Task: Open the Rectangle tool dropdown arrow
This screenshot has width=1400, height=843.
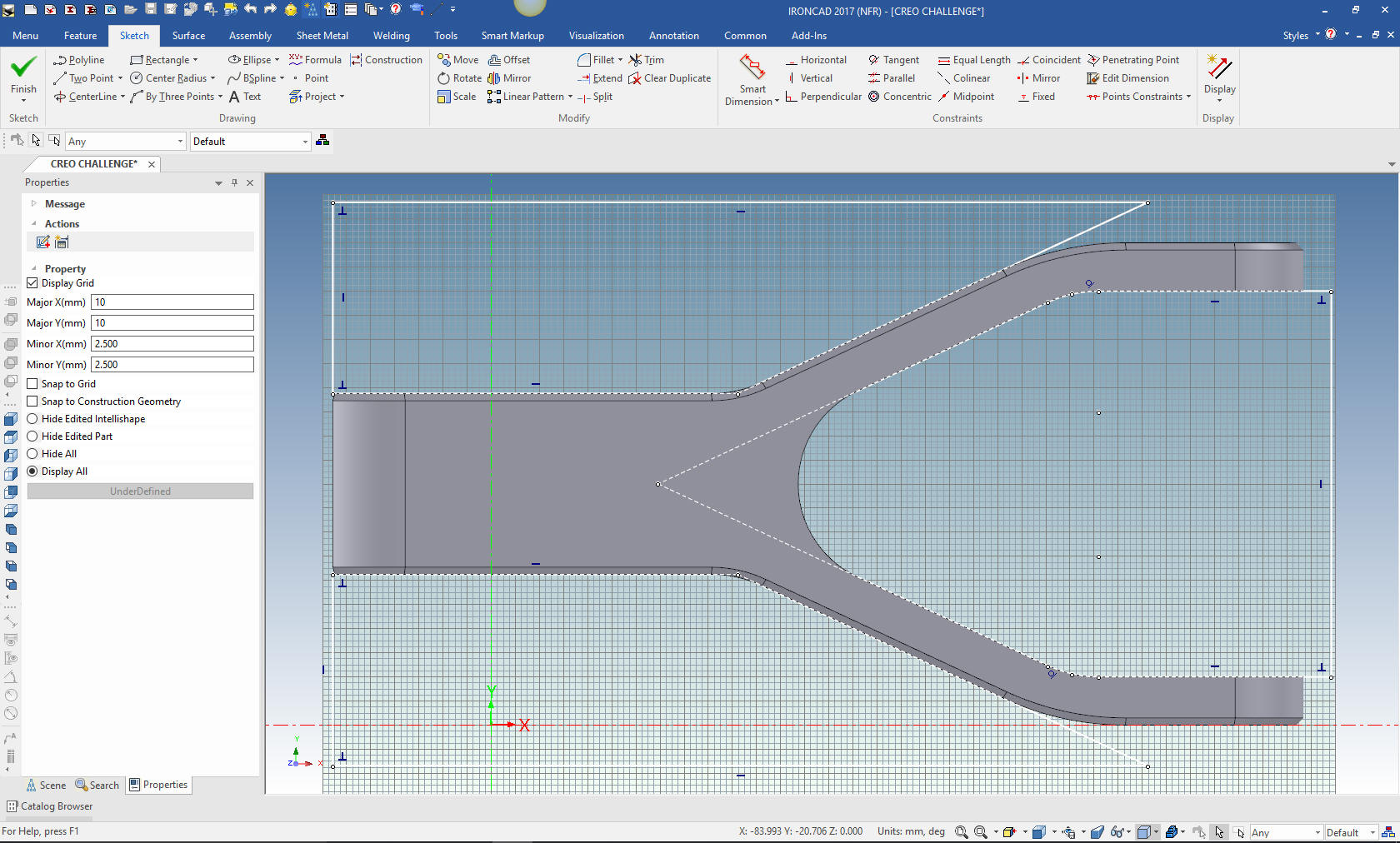Action: (196, 60)
